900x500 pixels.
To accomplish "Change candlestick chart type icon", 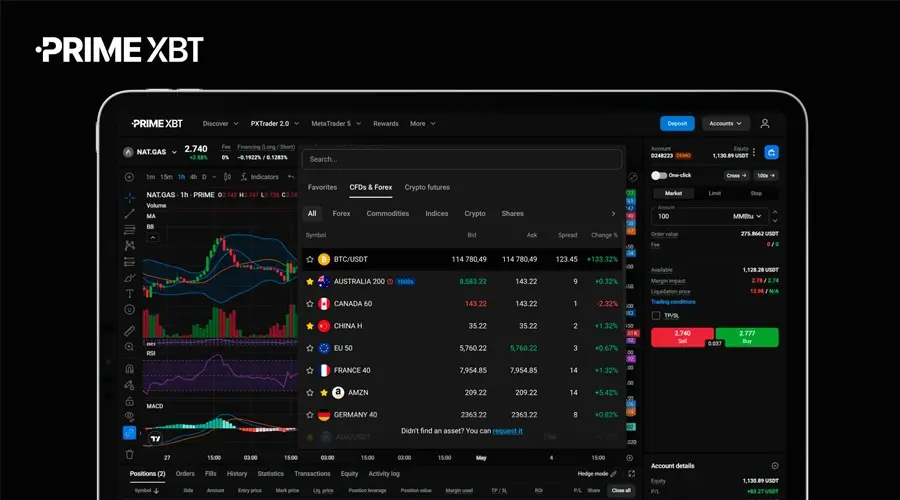I will pos(227,177).
